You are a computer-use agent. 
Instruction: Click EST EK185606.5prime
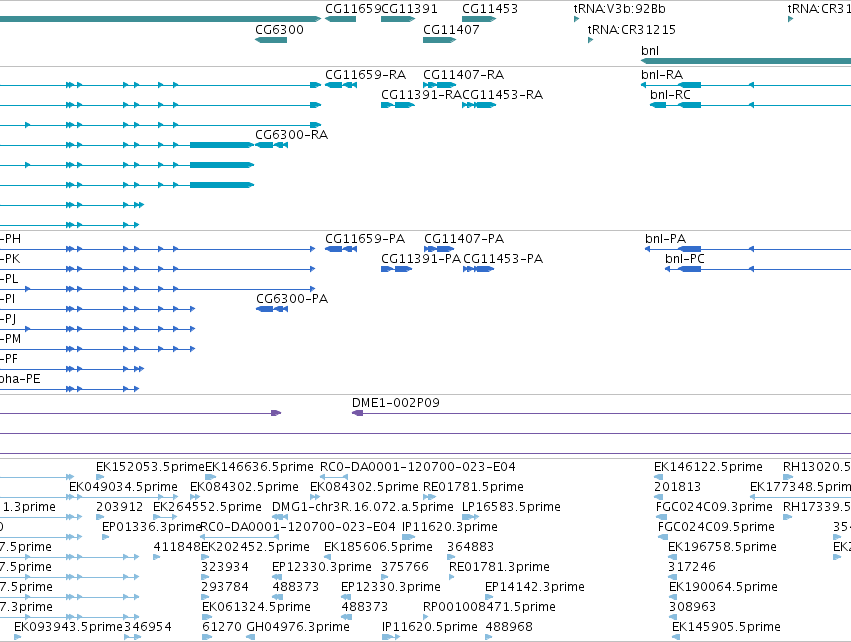(378, 547)
